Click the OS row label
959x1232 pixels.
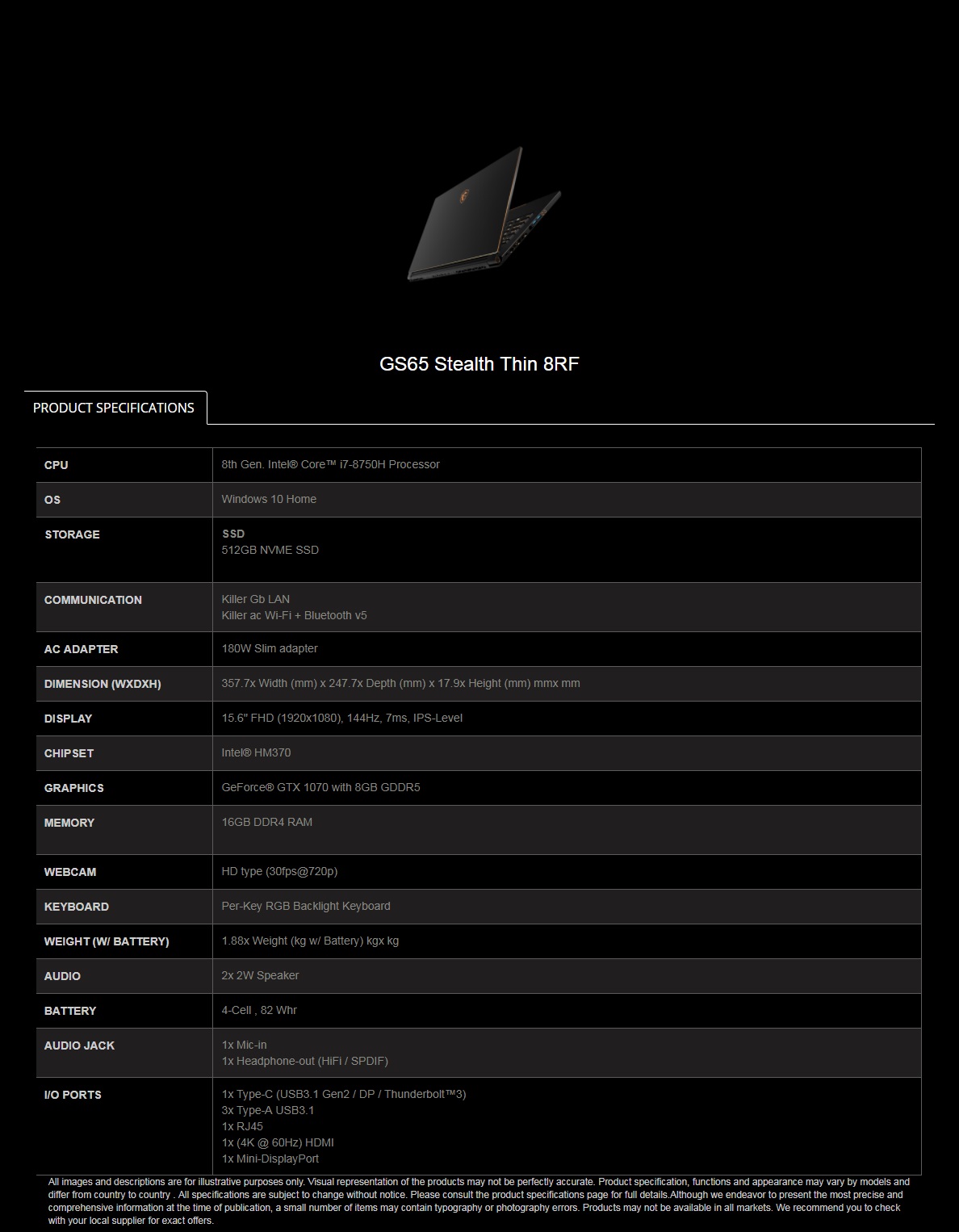point(52,500)
